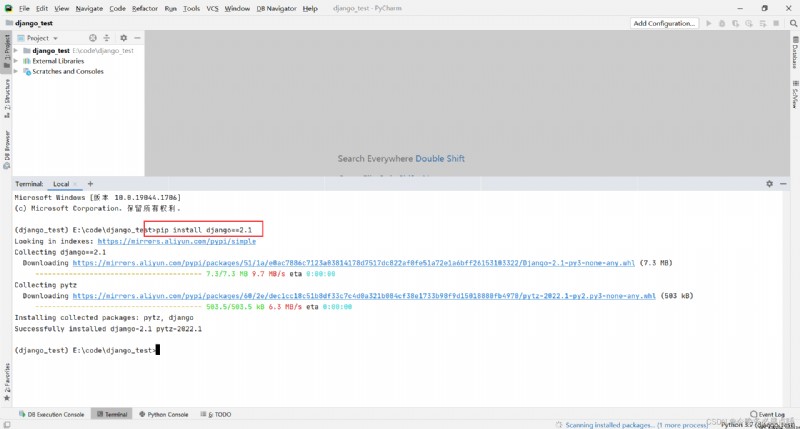This screenshot has height=429, width=800.
Task: Click Python 3.7 (django_test) interpreter in status bar
Action: click(x=759, y=424)
